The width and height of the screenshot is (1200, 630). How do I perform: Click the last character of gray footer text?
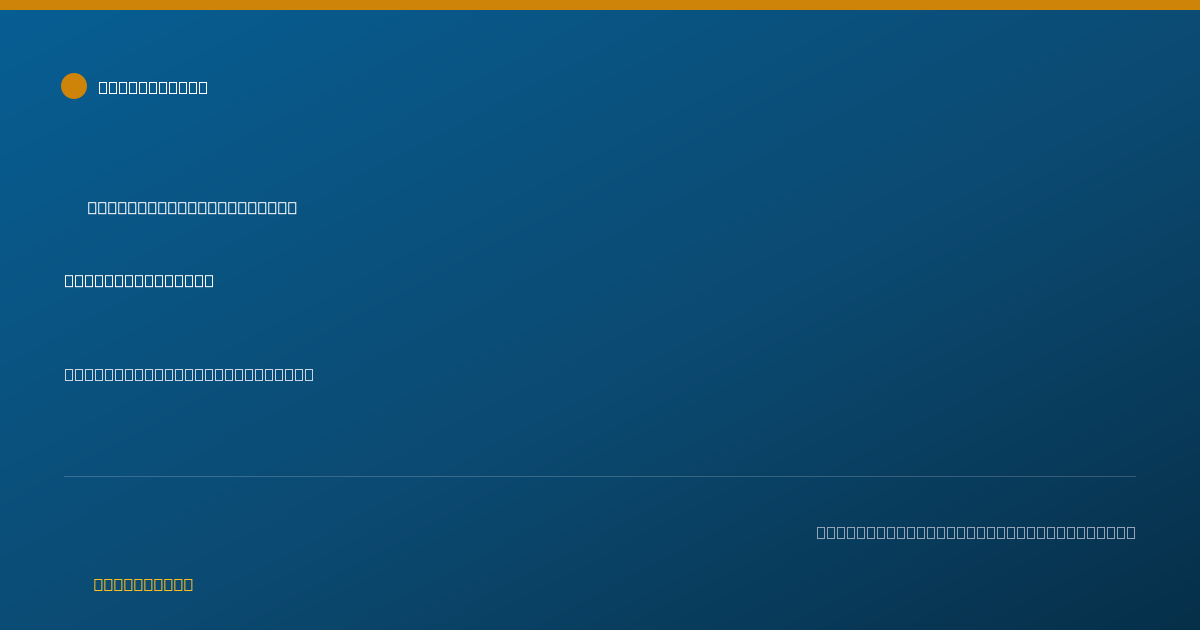pos(1131,532)
